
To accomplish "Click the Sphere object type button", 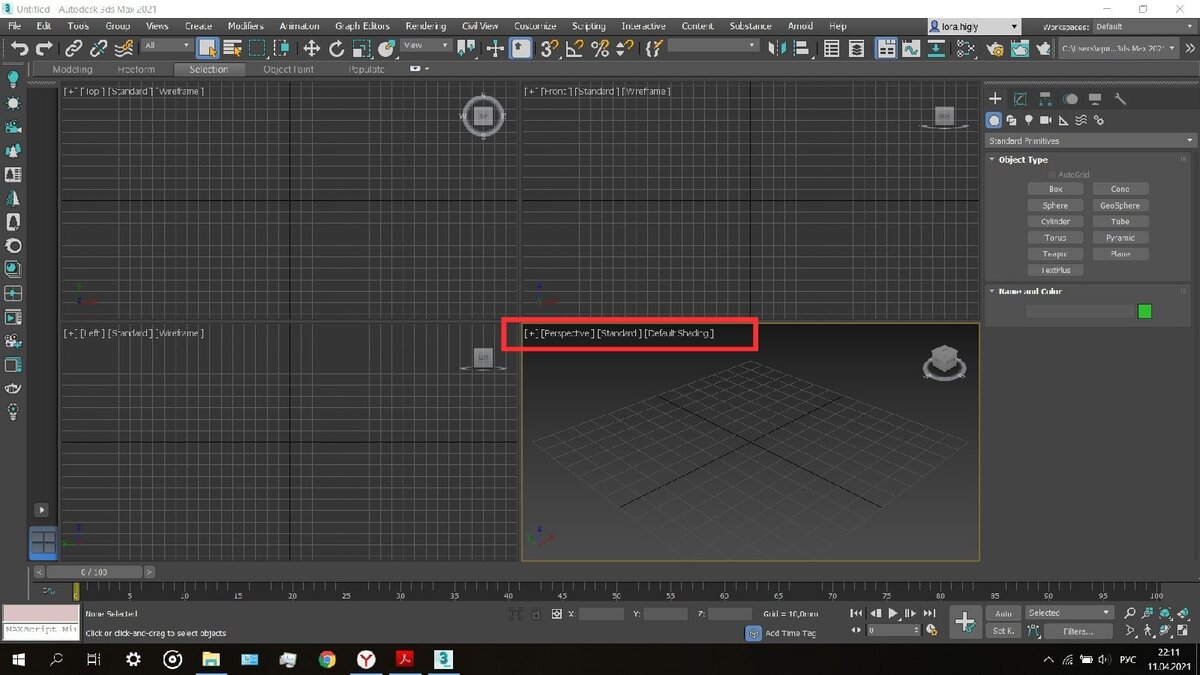I will pos(1055,205).
